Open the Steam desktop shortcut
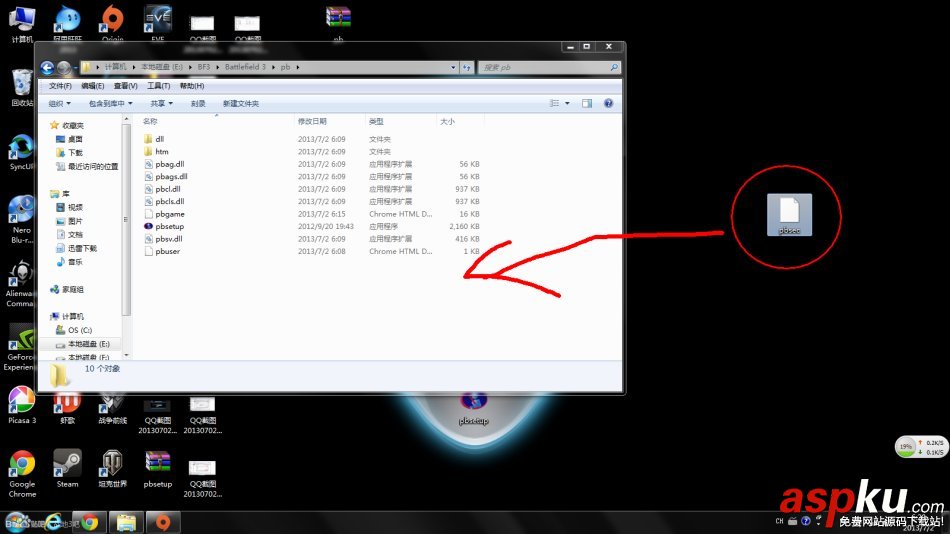Screen dimensions: 950x534 [x=67, y=469]
